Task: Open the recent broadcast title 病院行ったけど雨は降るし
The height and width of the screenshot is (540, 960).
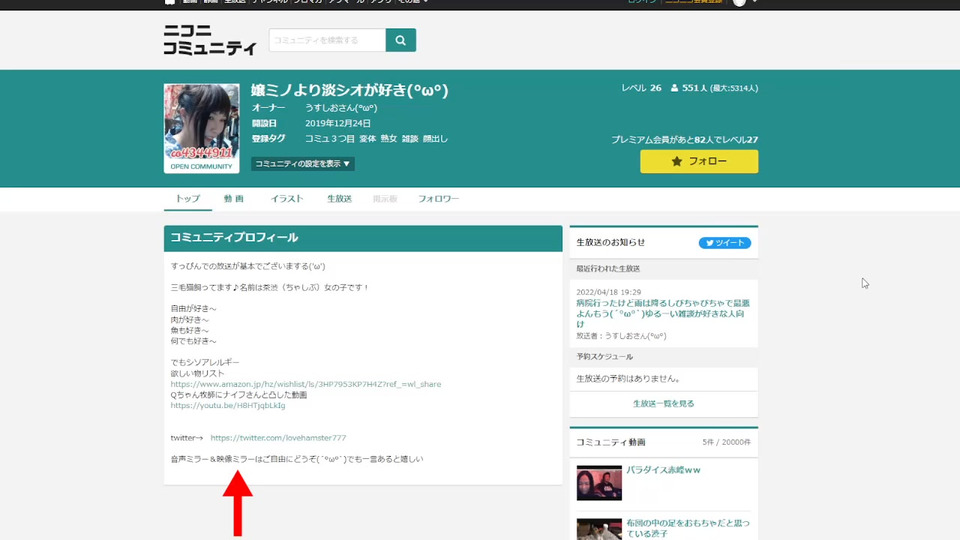Action: (x=662, y=313)
